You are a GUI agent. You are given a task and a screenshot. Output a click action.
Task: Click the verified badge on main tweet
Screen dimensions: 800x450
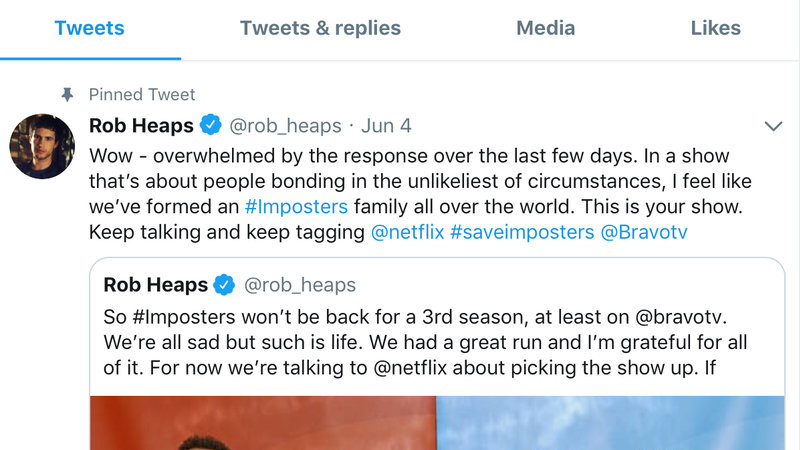(210, 126)
